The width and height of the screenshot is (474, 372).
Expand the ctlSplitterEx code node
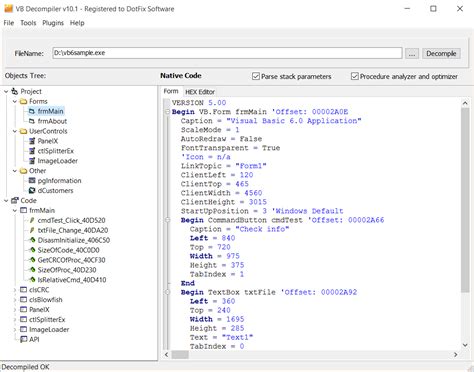pos(15,319)
